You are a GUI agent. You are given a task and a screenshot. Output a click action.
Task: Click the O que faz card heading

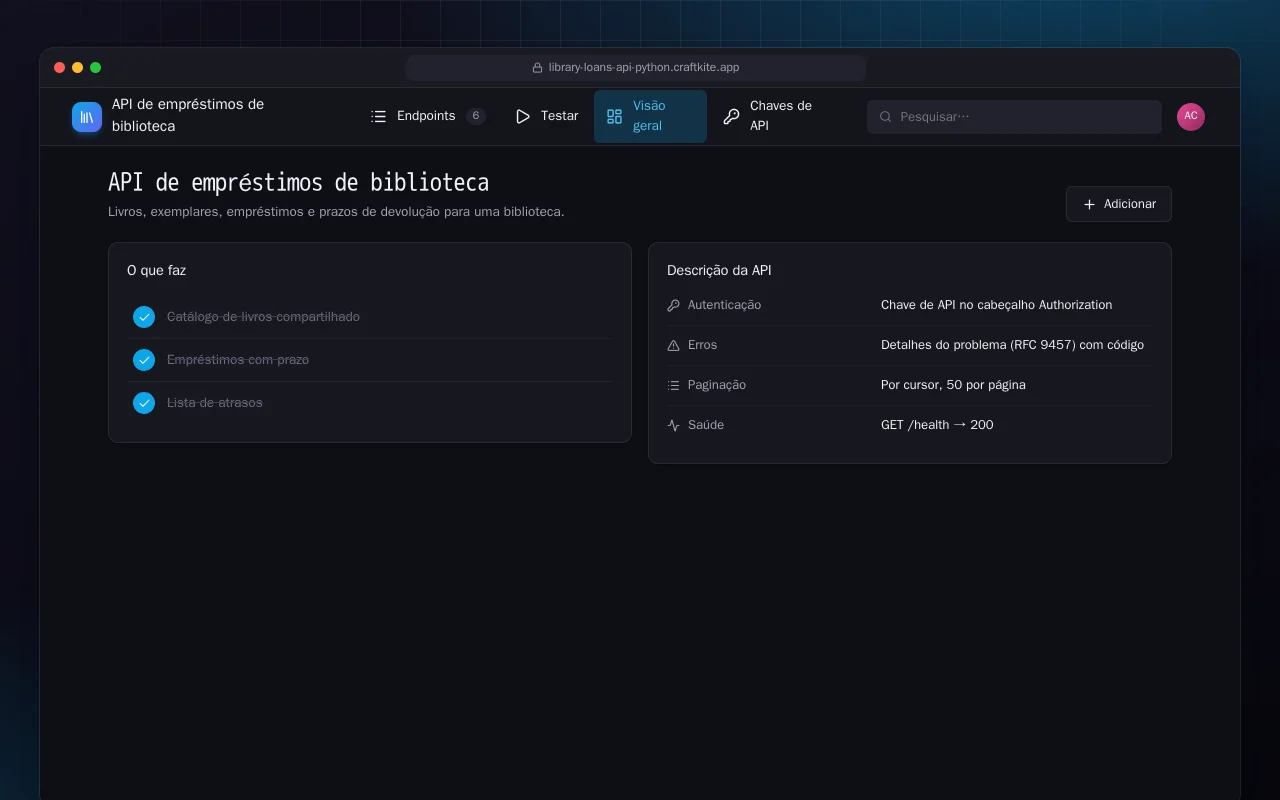coord(156,270)
